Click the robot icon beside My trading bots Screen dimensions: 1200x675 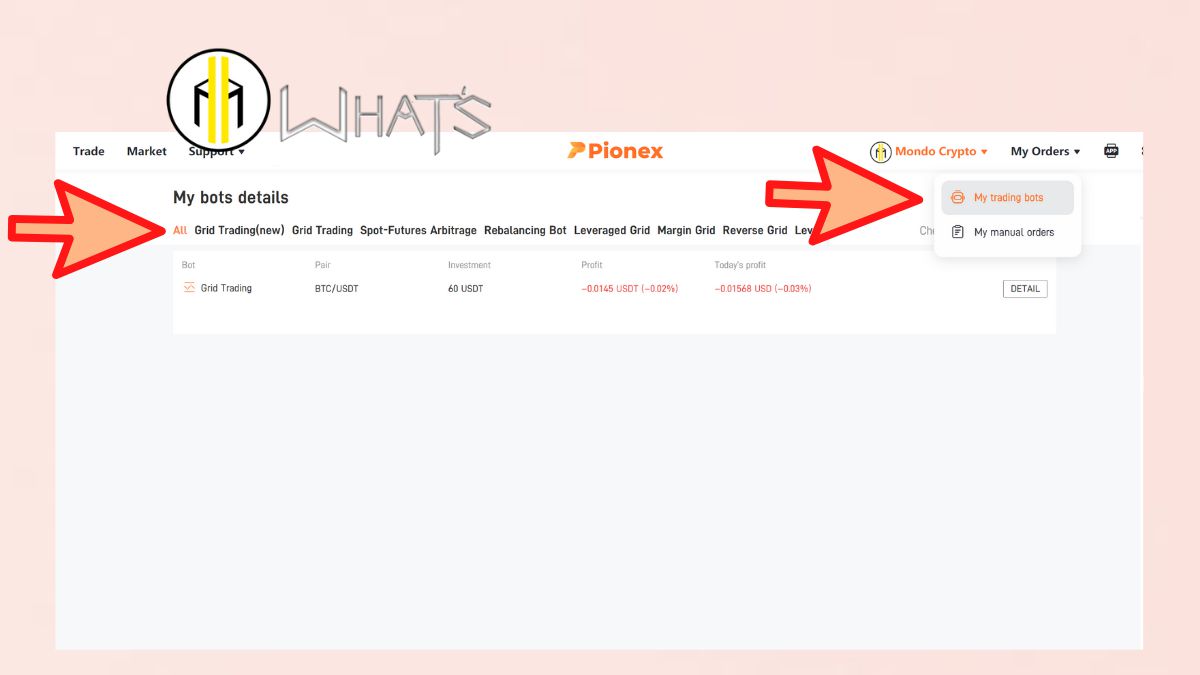[958, 198]
